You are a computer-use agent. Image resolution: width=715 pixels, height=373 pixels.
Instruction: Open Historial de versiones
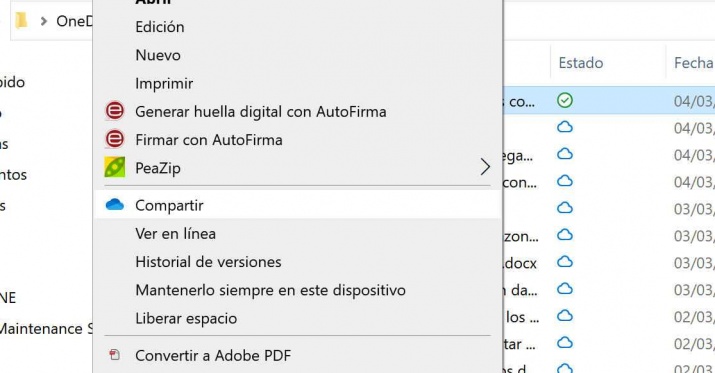pos(208,262)
